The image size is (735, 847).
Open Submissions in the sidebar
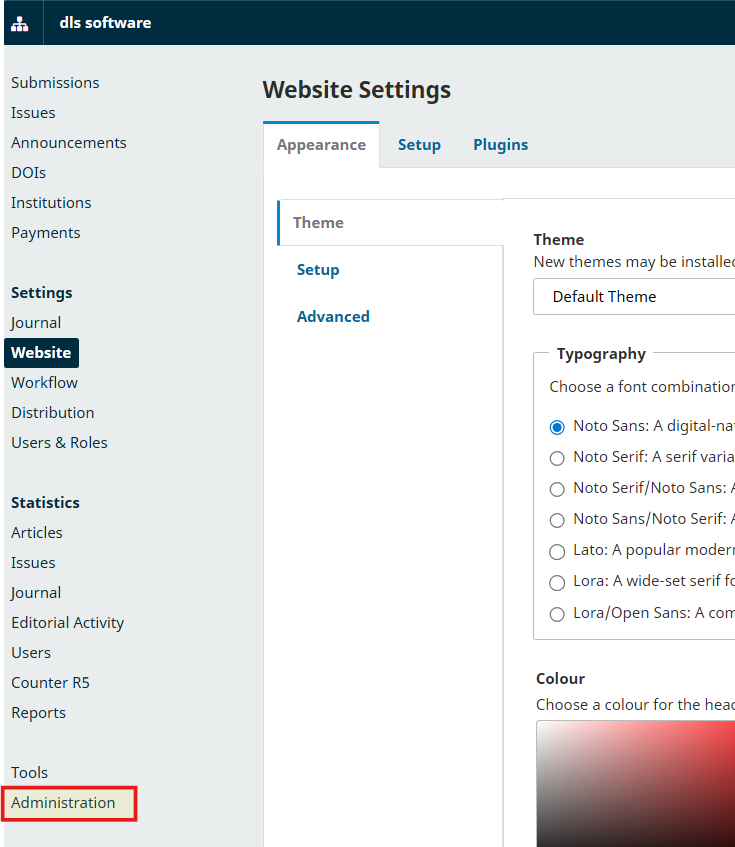click(x=55, y=83)
